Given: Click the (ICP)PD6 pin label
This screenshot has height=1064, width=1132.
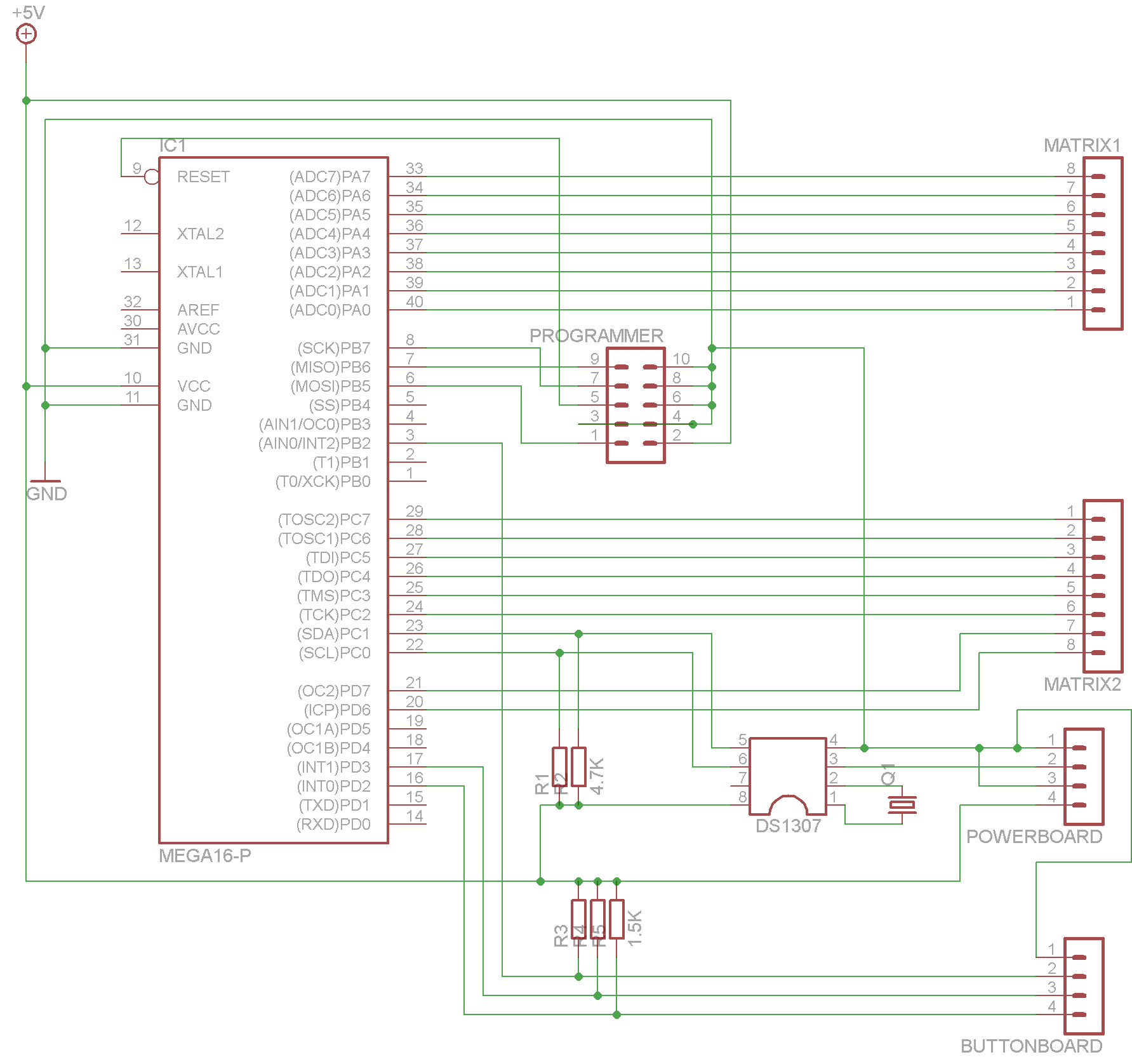Looking at the screenshot, I should [337, 710].
